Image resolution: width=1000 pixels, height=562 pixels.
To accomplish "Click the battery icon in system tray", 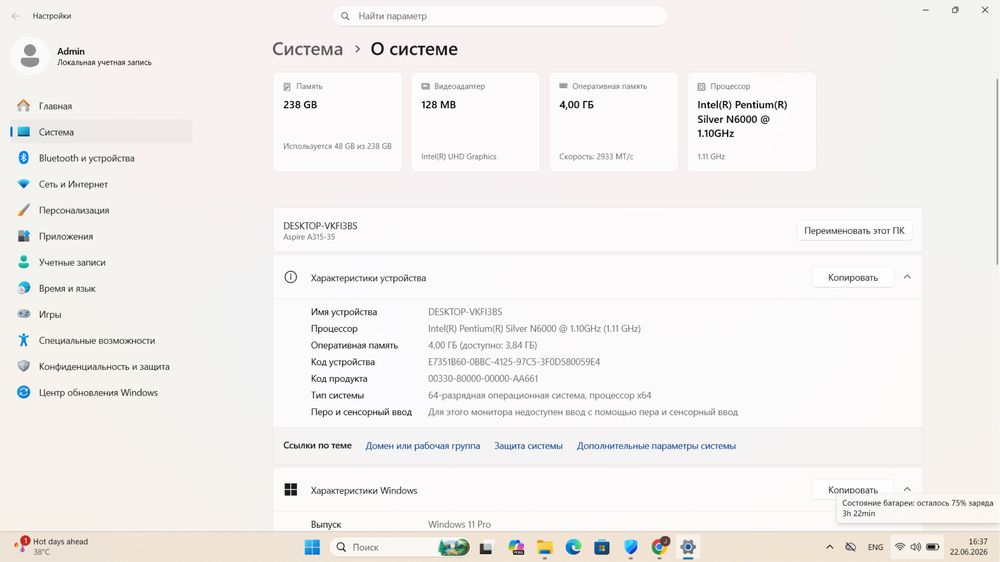I will (932, 547).
